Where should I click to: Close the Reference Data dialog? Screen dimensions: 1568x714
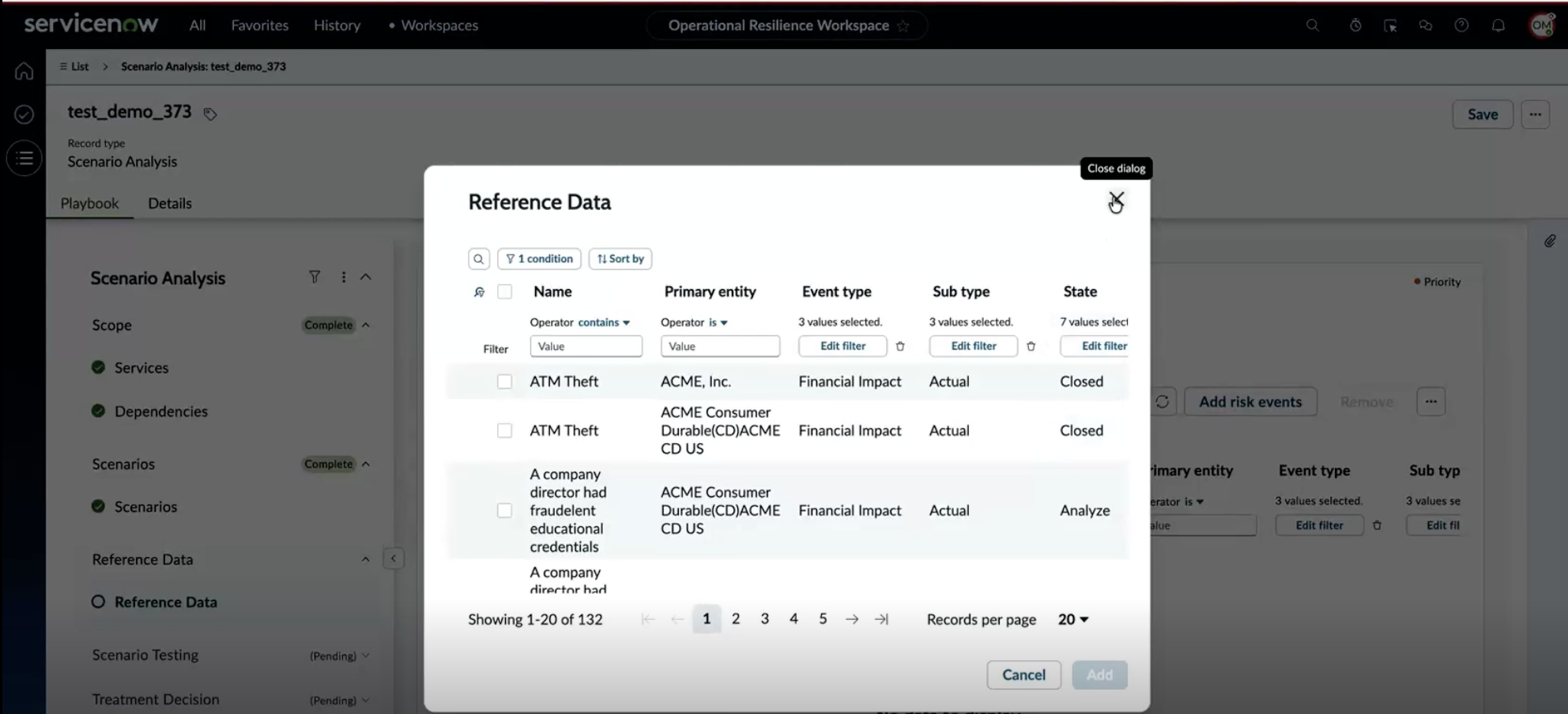(1116, 201)
